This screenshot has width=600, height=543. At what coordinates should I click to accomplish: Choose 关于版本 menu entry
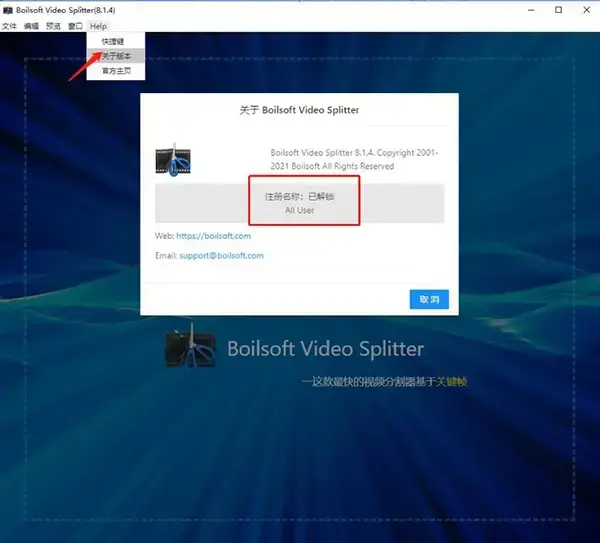116,56
